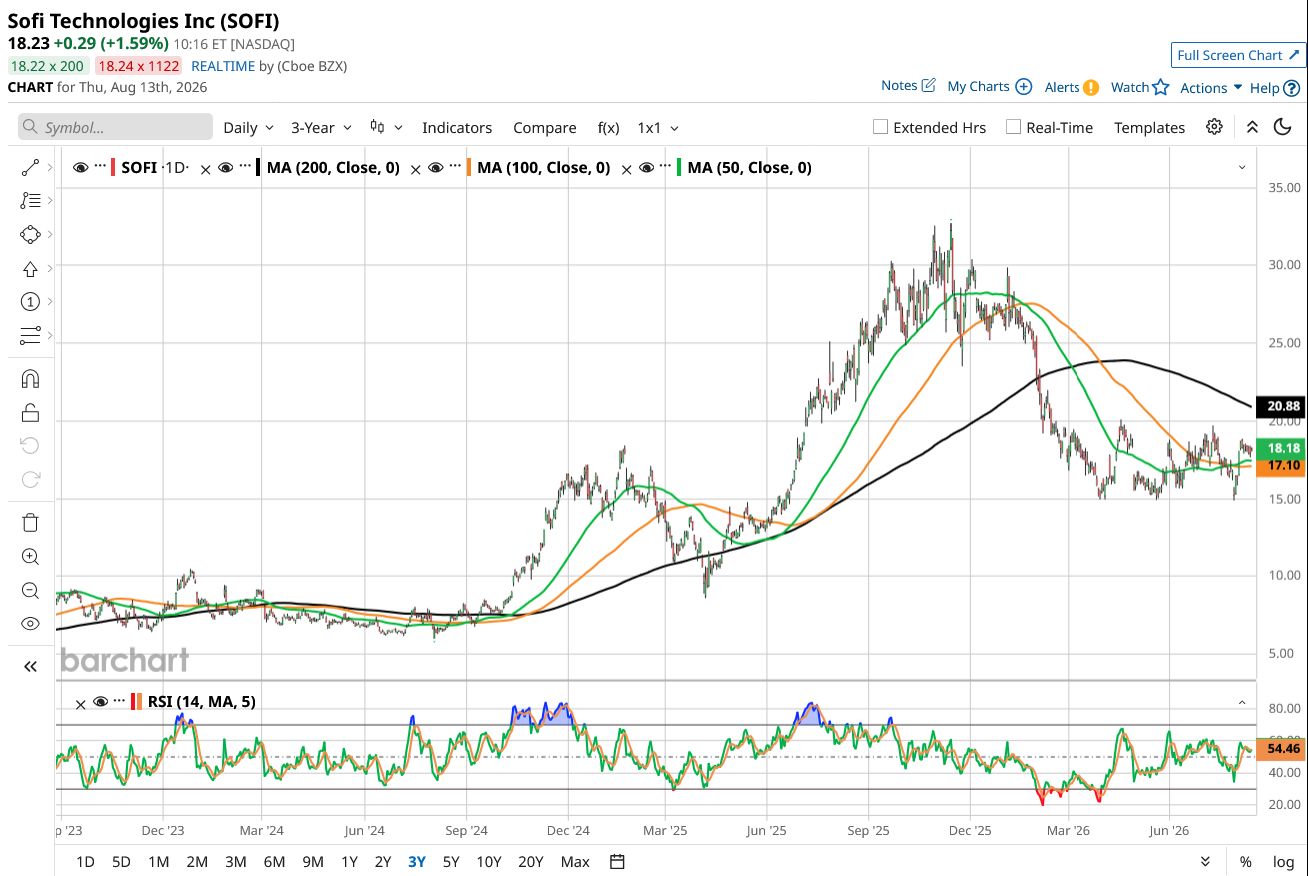Select the trend line drawing tool
Viewport: 1308px width, 876px height.
[30, 167]
